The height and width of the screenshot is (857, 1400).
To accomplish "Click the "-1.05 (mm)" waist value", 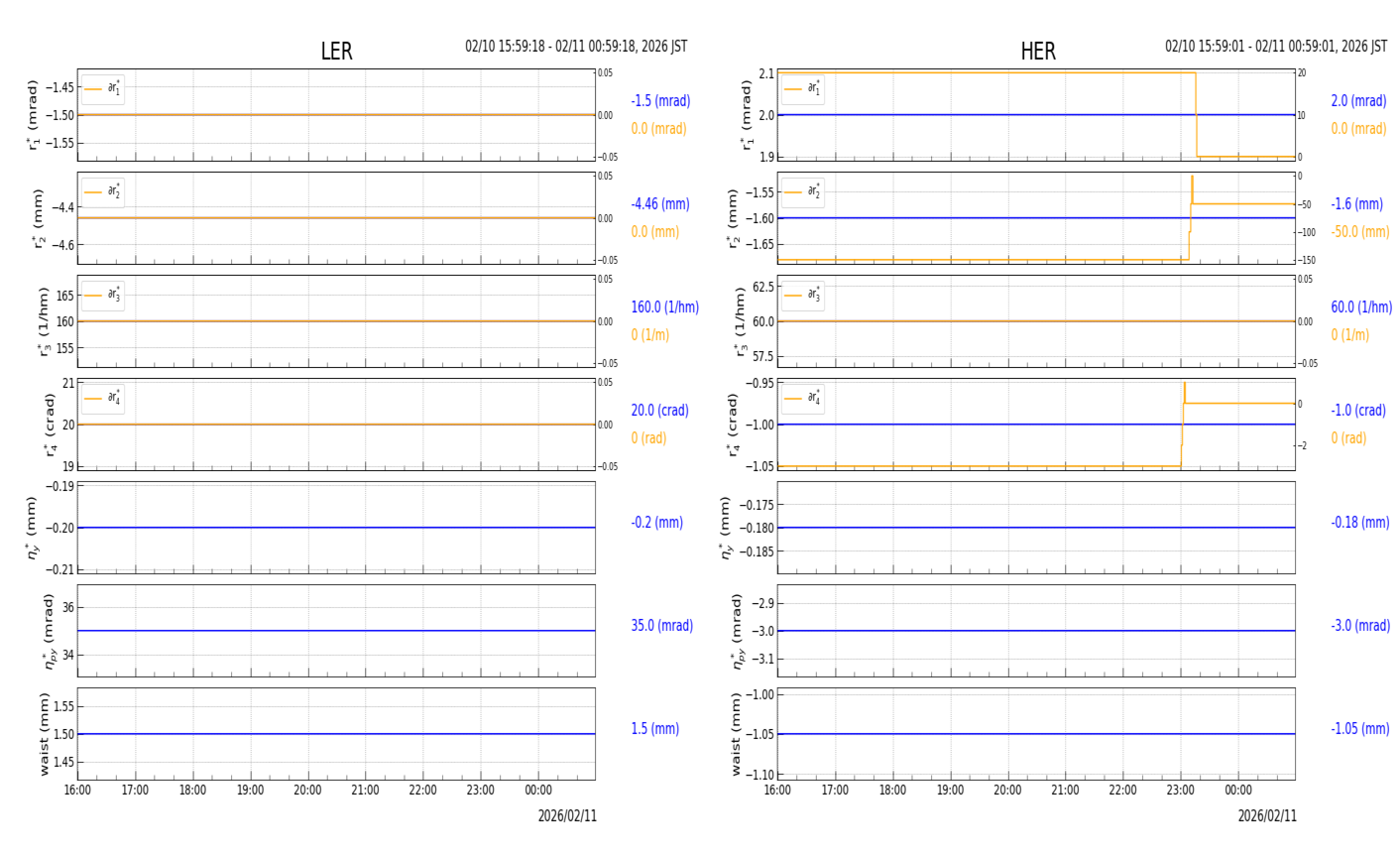I will pyautogui.click(x=1359, y=729).
